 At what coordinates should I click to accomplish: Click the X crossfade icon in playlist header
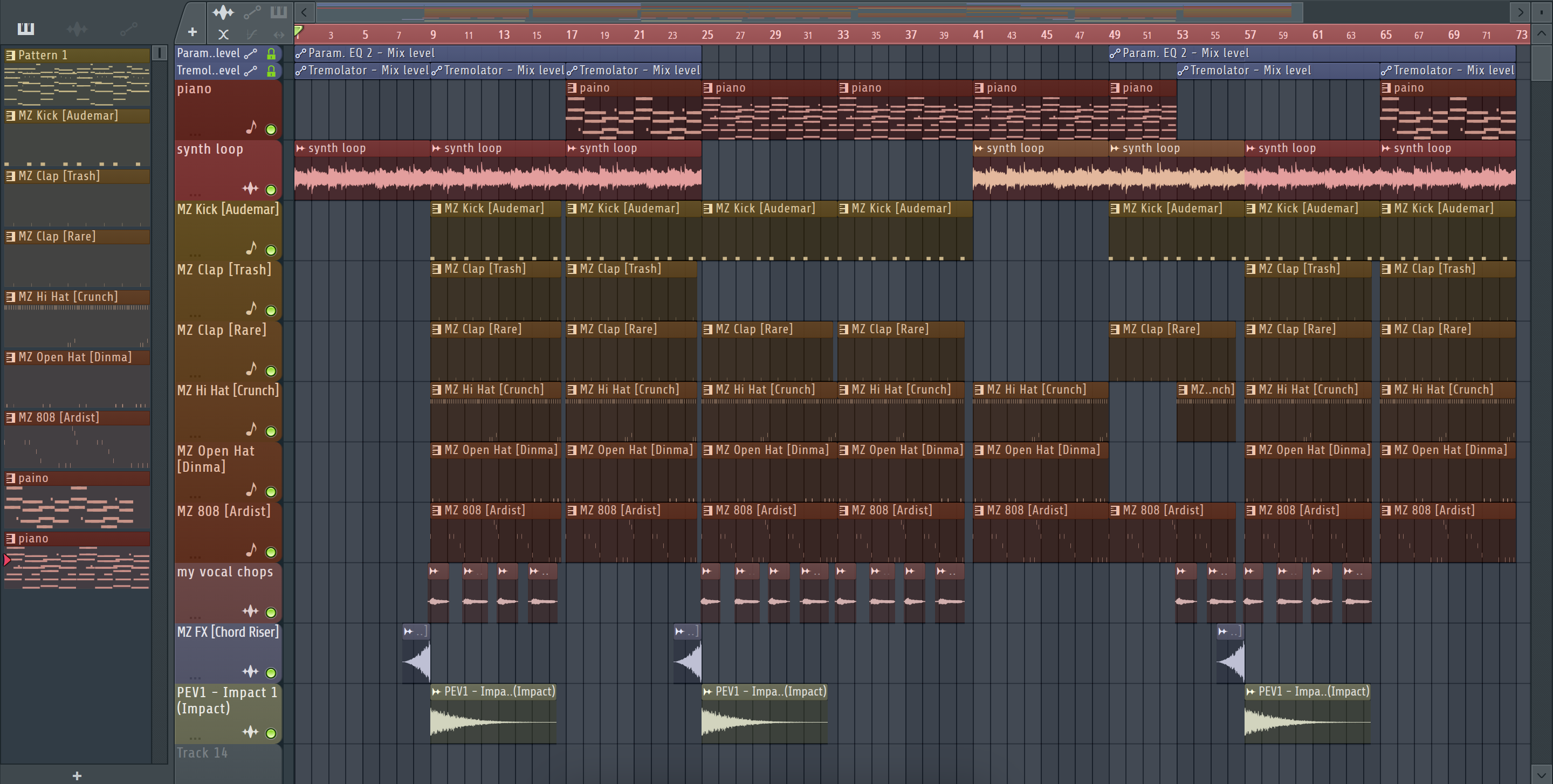click(x=223, y=35)
